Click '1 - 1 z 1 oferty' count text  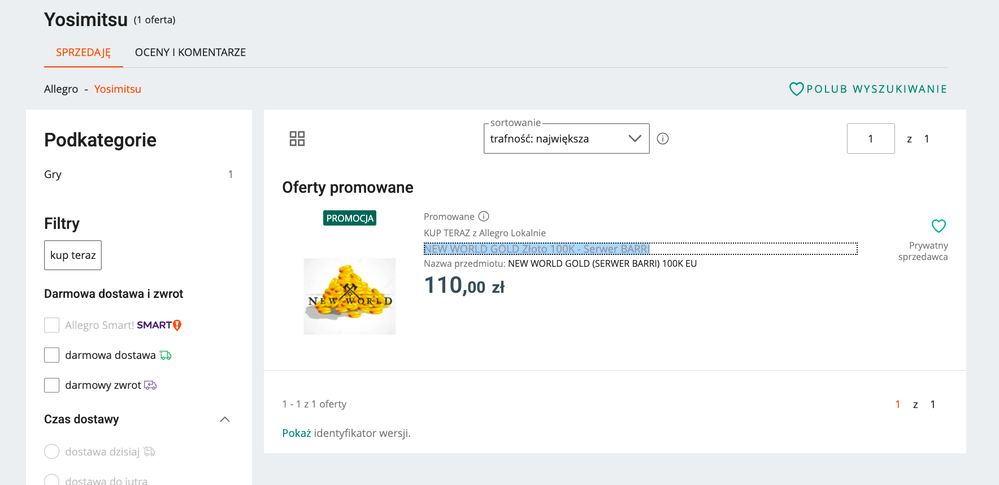tap(315, 404)
